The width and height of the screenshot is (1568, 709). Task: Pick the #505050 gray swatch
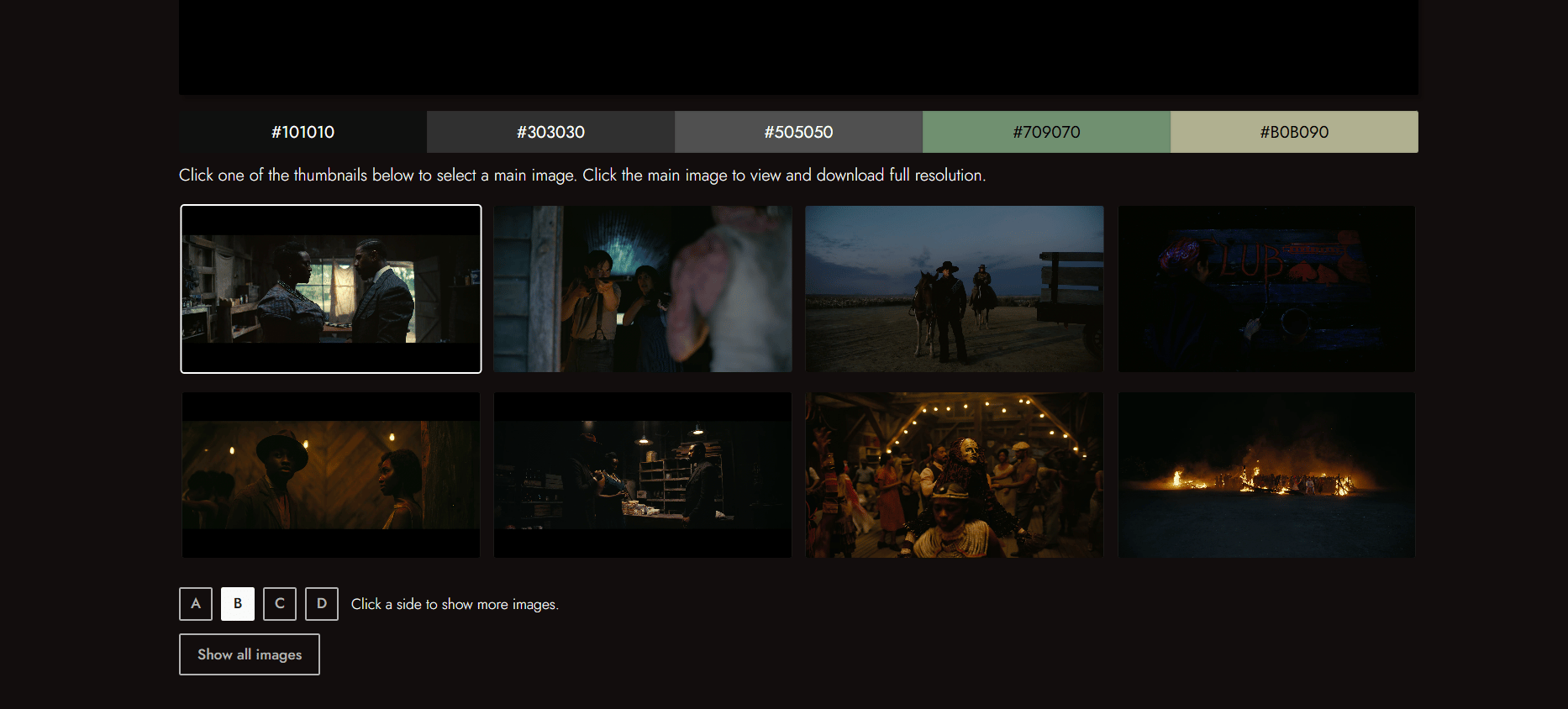pos(798,132)
